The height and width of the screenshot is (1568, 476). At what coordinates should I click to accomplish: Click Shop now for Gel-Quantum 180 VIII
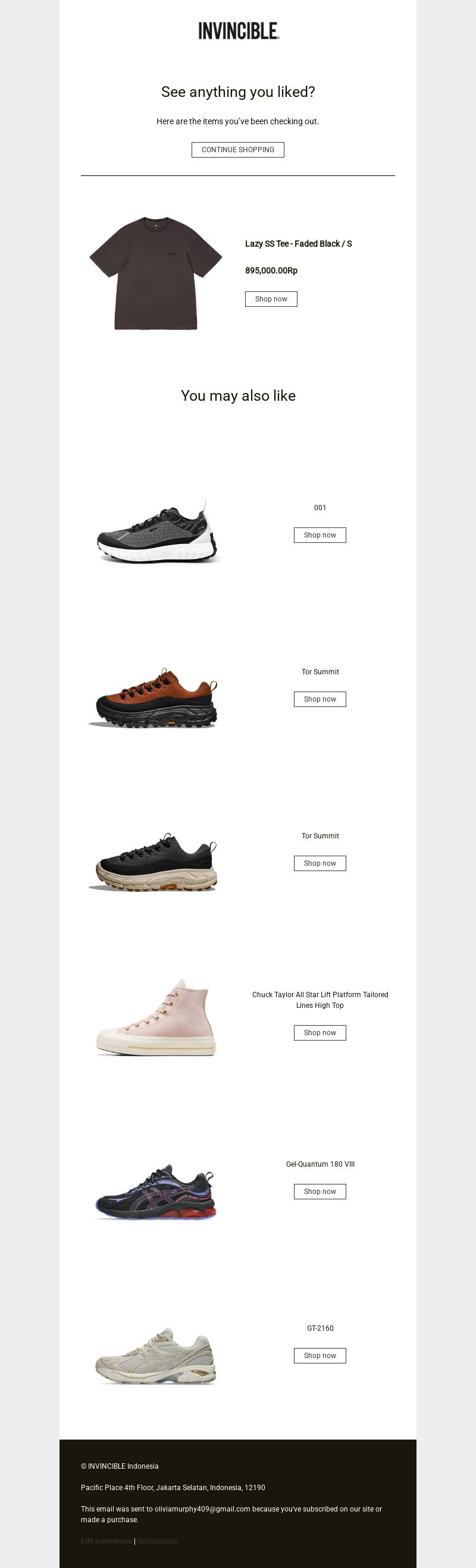(320, 1191)
